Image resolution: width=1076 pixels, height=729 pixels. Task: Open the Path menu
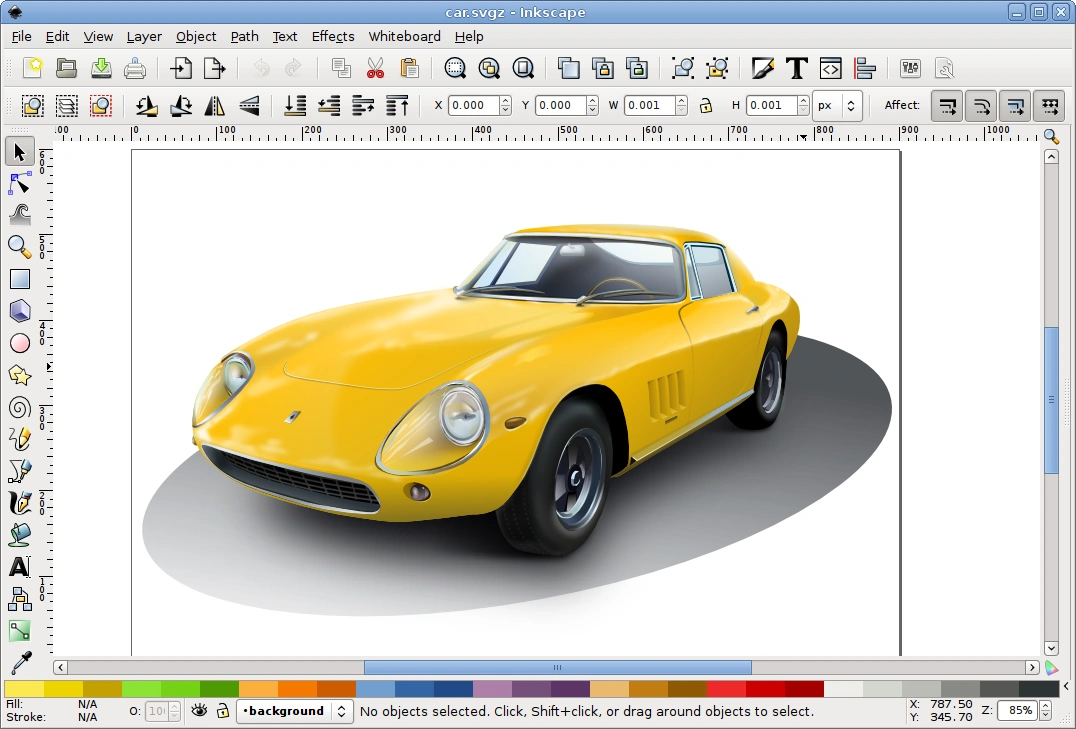click(244, 36)
